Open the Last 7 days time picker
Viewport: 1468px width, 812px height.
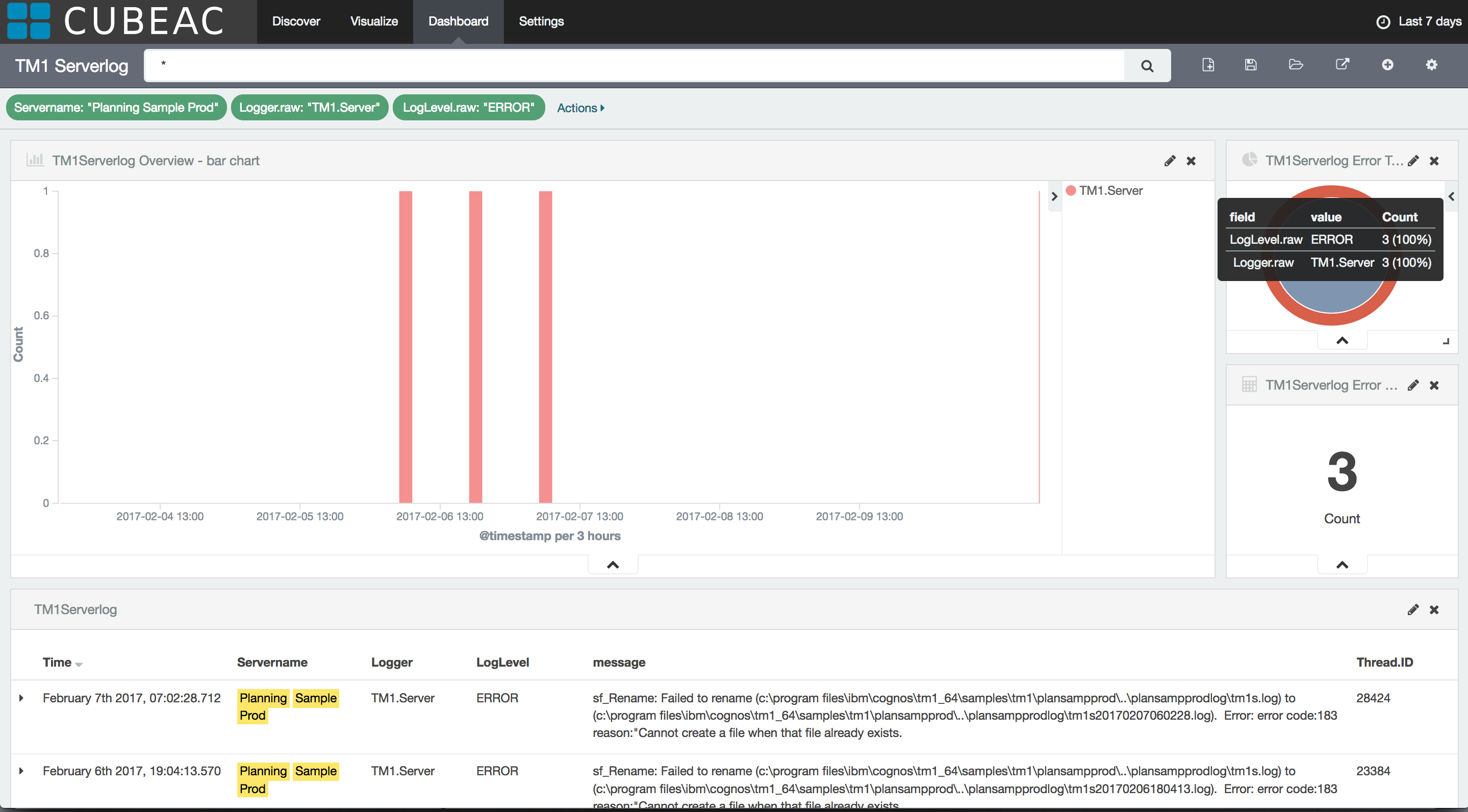[1419, 21]
